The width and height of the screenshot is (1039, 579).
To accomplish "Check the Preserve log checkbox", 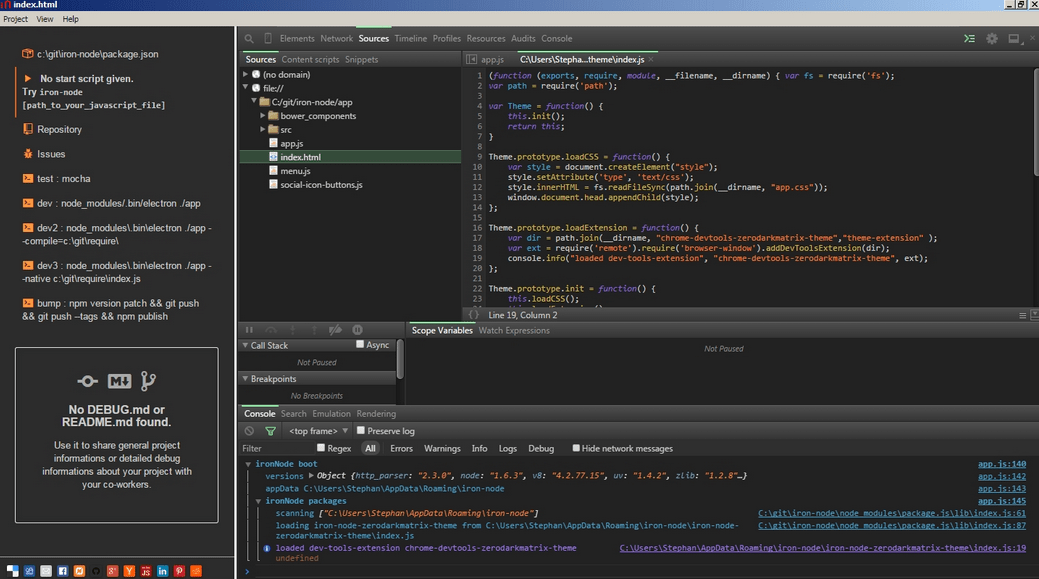I will pos(360,431).
